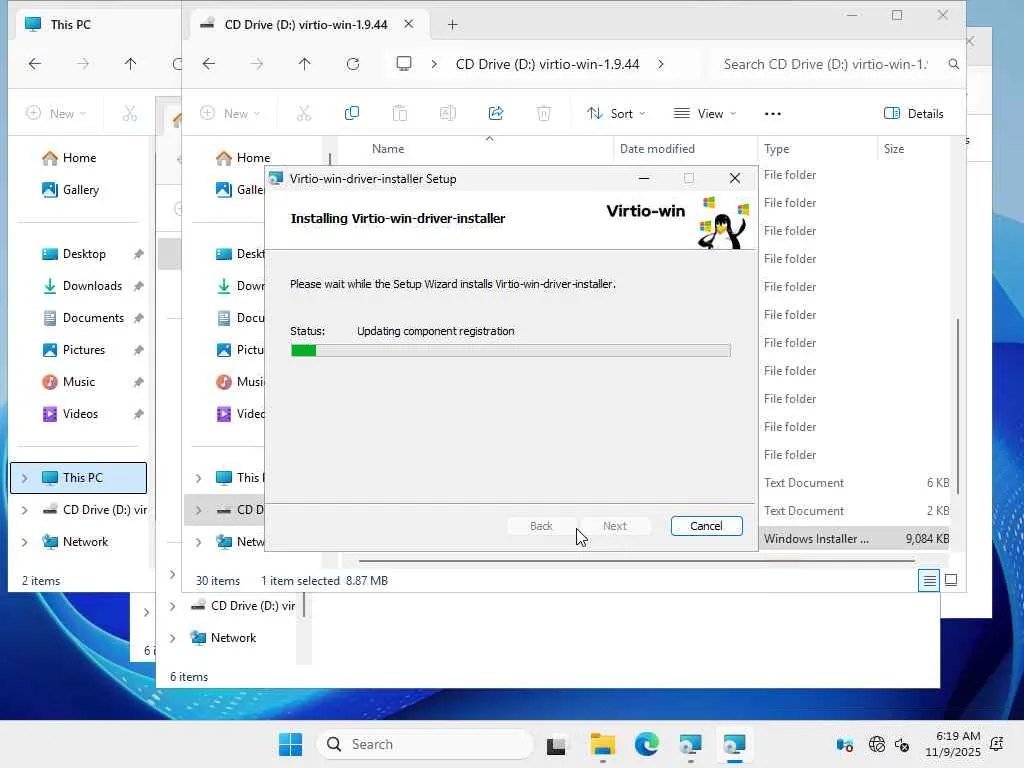Expand the This PC tree node in leftmost window

click(x=25, y=477)
